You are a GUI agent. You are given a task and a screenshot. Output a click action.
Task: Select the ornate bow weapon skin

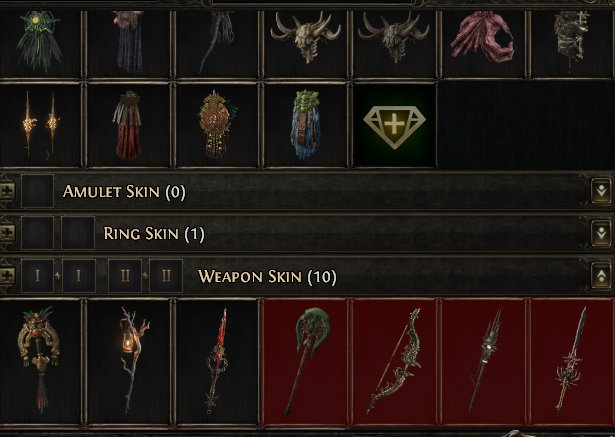pos(394,361)
